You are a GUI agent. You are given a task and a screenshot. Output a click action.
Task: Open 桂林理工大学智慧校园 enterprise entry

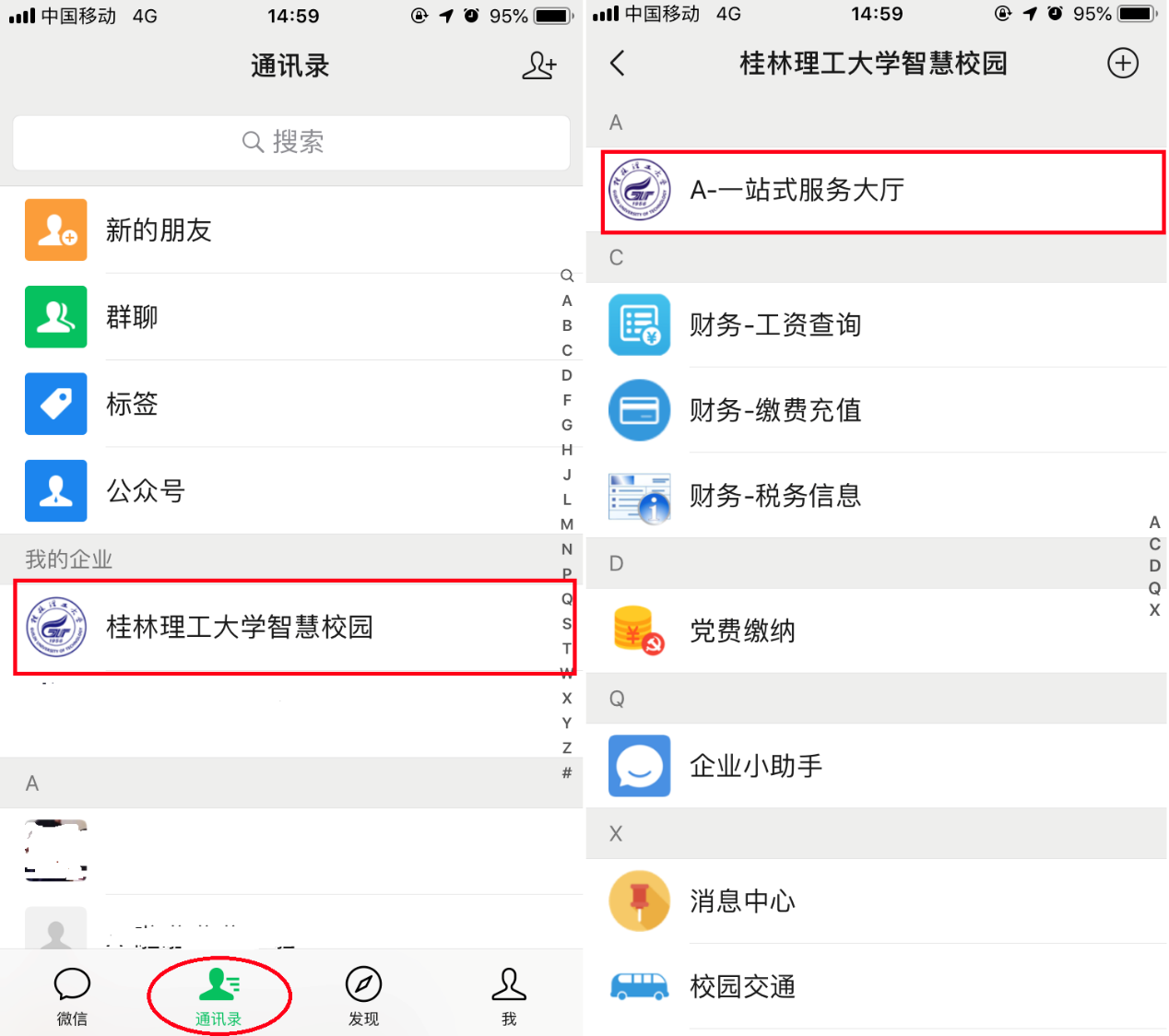(x=291, y=627)
